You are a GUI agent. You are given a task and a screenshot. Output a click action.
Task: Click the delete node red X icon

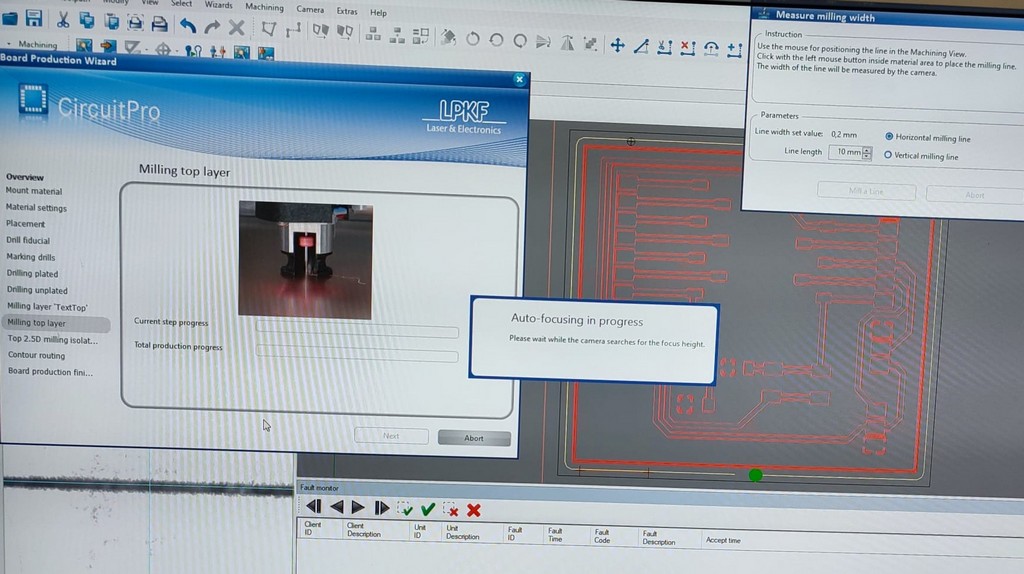tap(688, 48)
